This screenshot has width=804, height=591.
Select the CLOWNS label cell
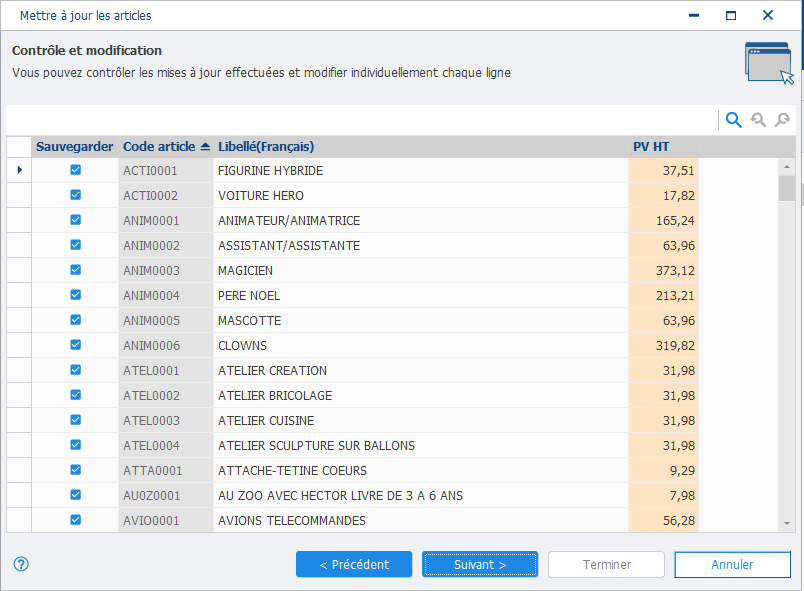coord(421,345)
